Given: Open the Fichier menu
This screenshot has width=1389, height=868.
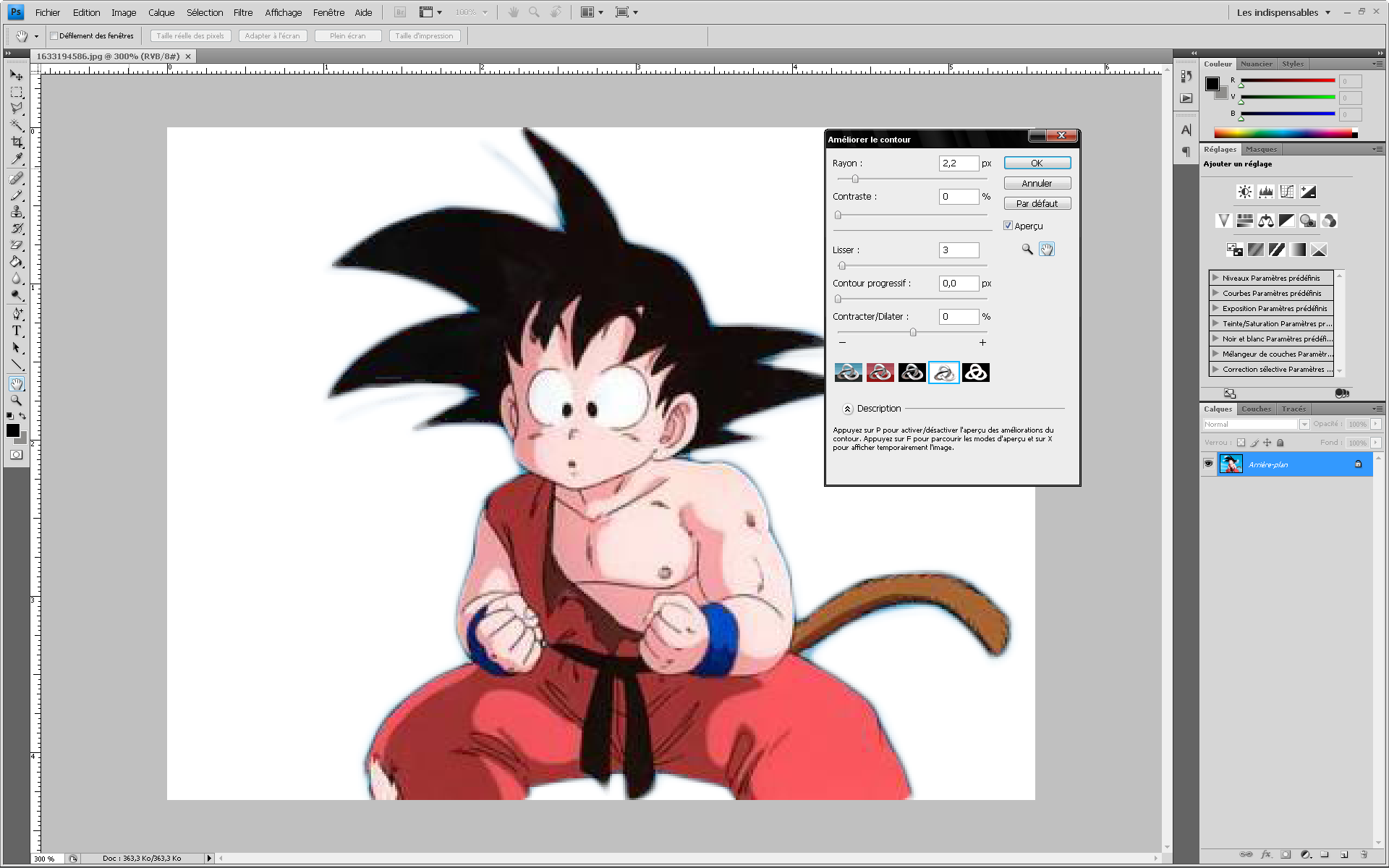Looking at the screenshot, I should (48, 12).
